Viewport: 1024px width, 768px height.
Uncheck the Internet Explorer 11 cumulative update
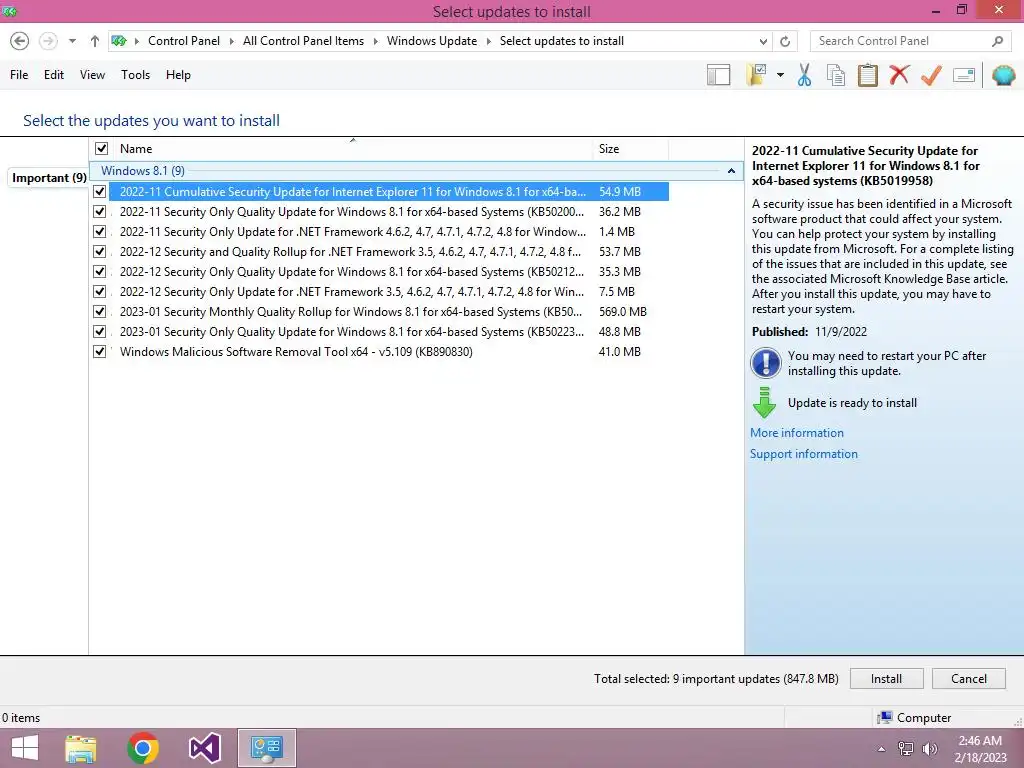[99, 191]
